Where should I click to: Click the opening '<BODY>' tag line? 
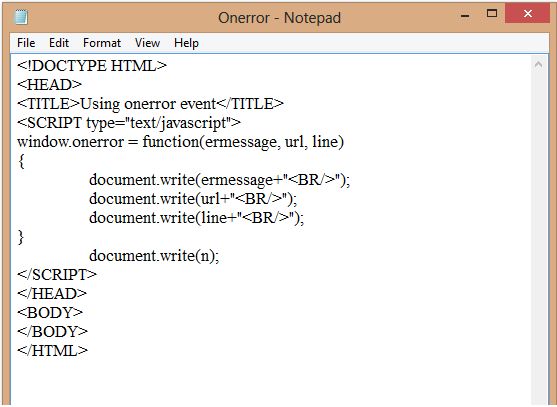tap(50, 313)
